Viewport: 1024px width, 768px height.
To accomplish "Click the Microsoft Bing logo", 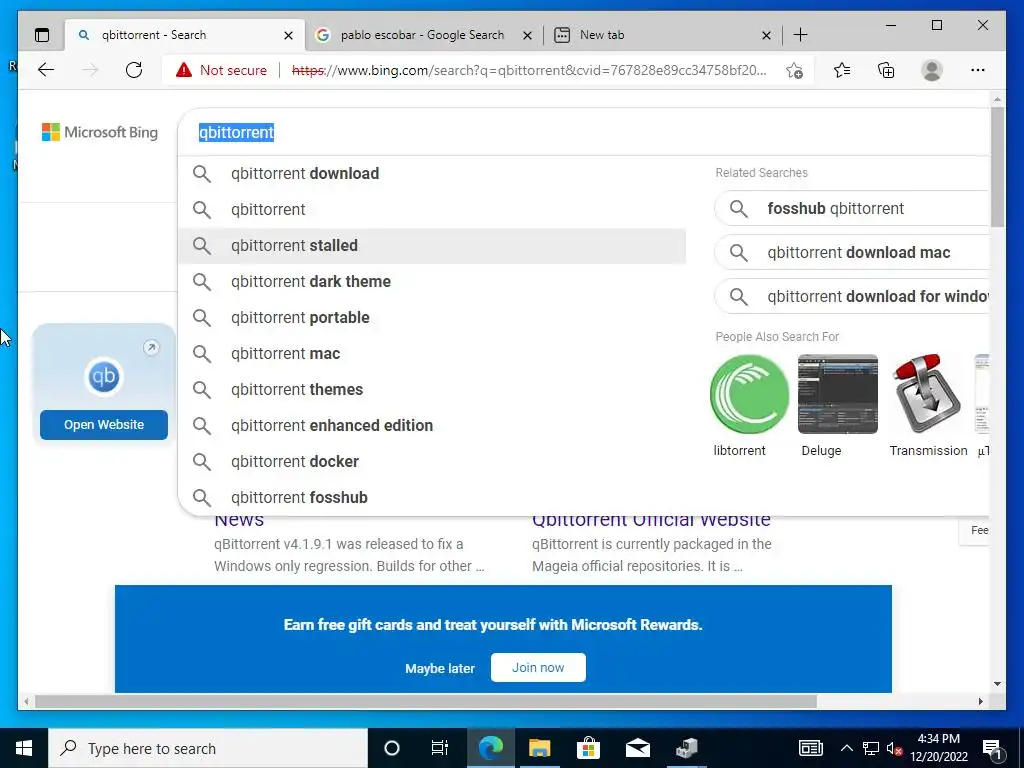I will 100,132.
